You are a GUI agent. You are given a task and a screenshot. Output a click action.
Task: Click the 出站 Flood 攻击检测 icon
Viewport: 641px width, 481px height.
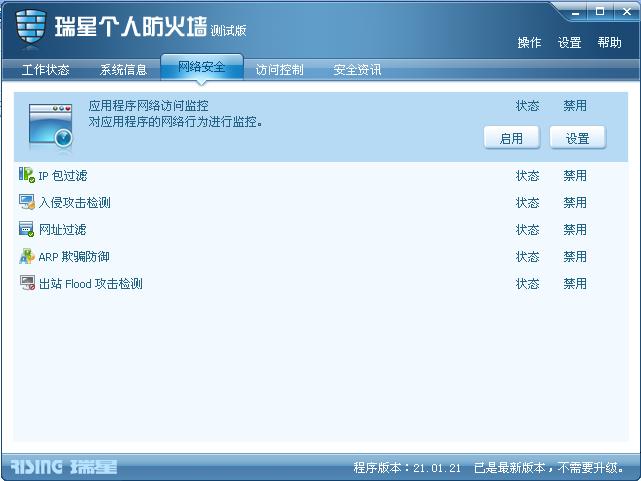tap(27, 283)
